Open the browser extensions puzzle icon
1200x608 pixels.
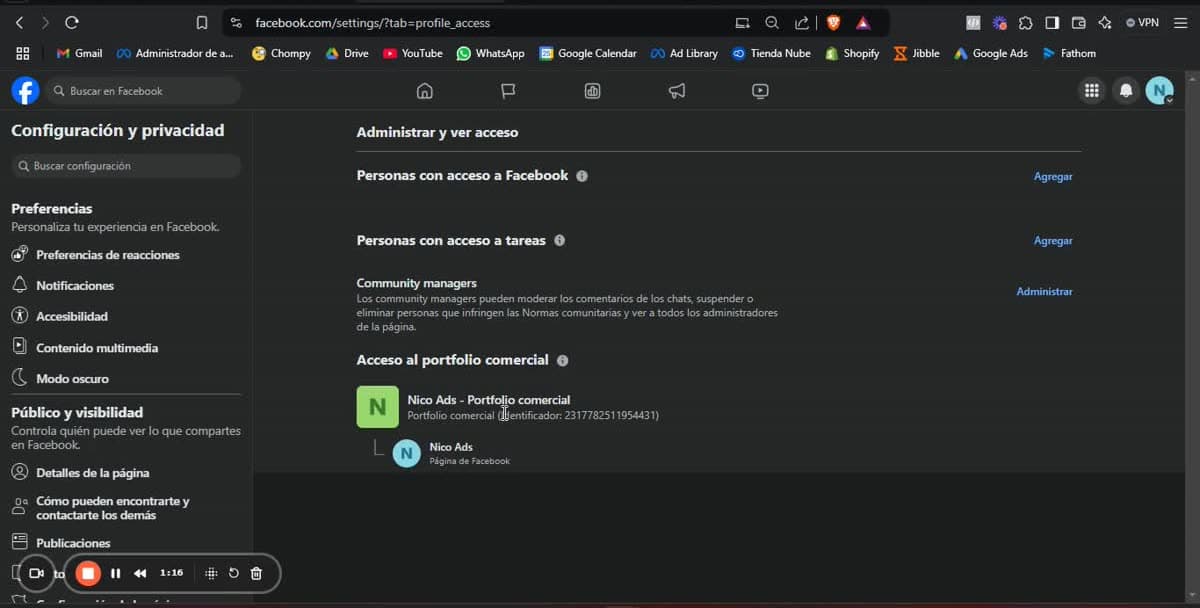point(1026,22)
